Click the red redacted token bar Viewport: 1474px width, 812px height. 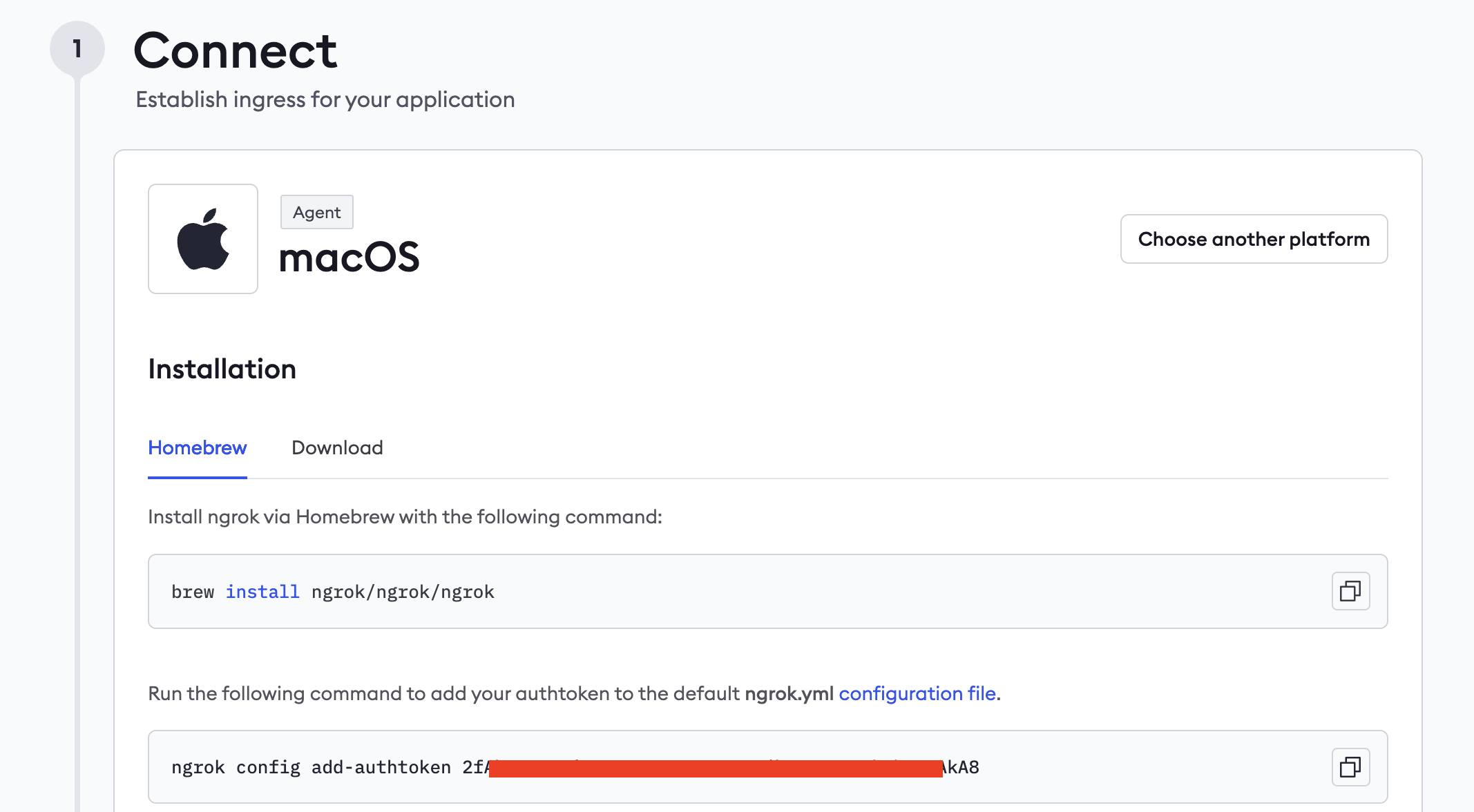[x=716, y=768]
